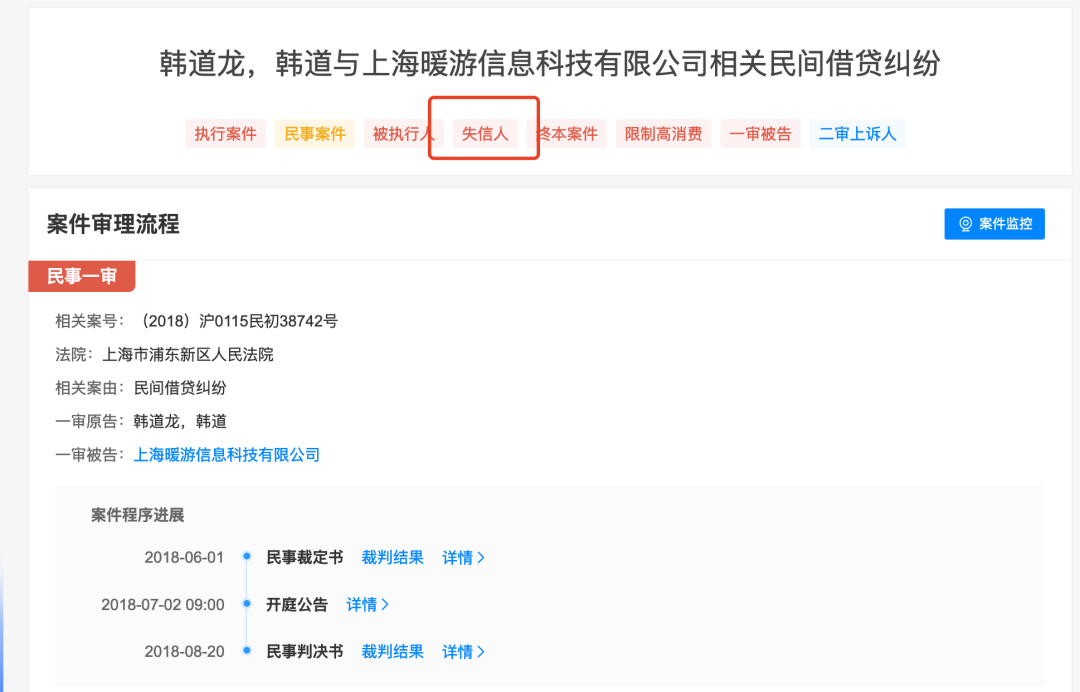The width and height of the screenshot is (1080, 692).
Task: Click the 案件程序进展 subheading
Action: 138,515
